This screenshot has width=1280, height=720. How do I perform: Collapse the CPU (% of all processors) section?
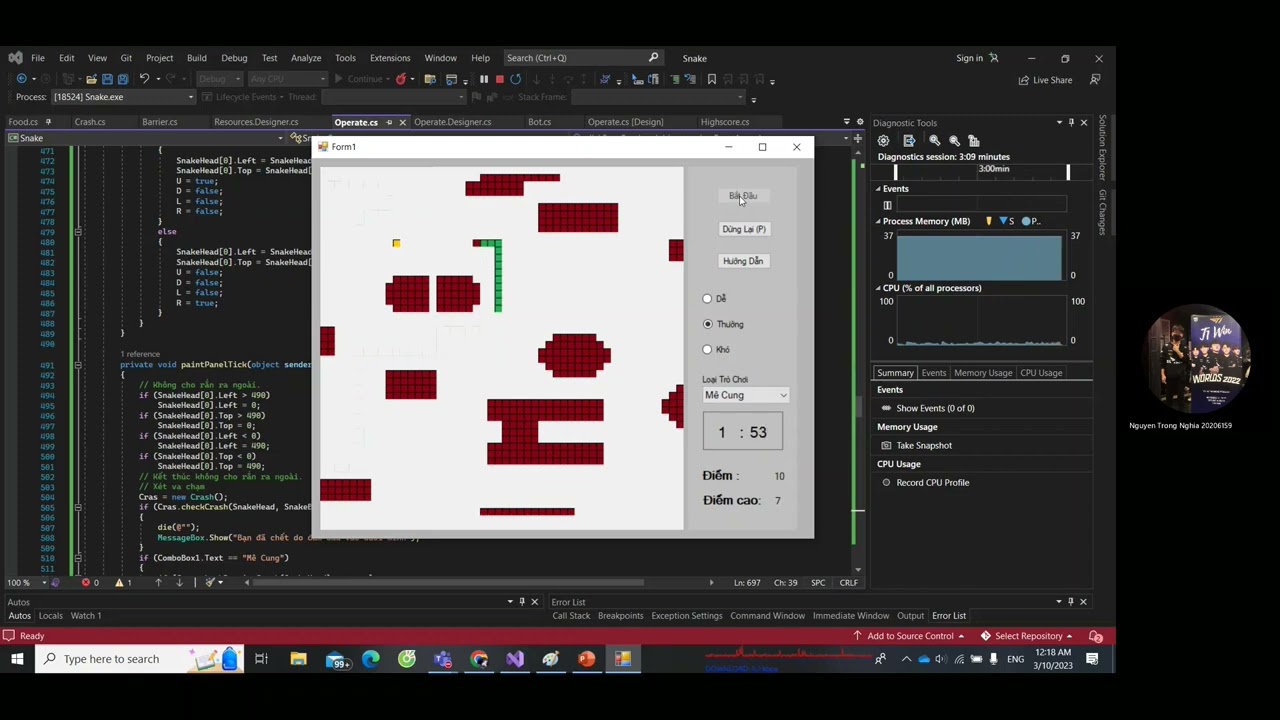click(x=879, y=288)
